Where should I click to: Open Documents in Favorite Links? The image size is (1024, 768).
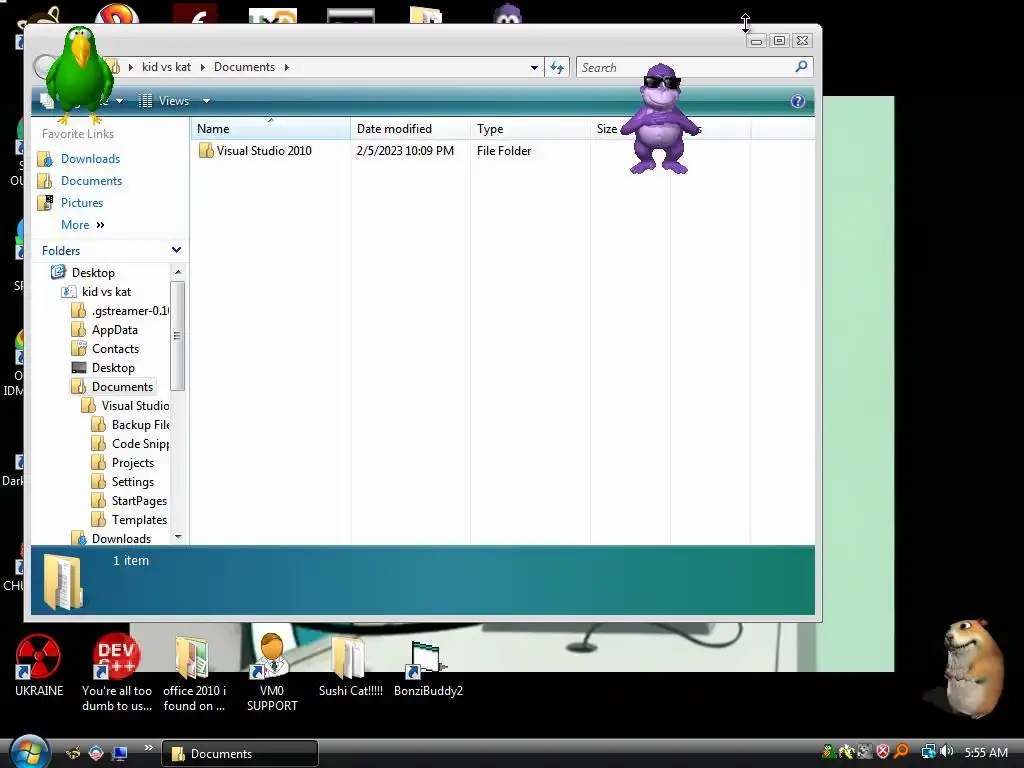[91, 181]
